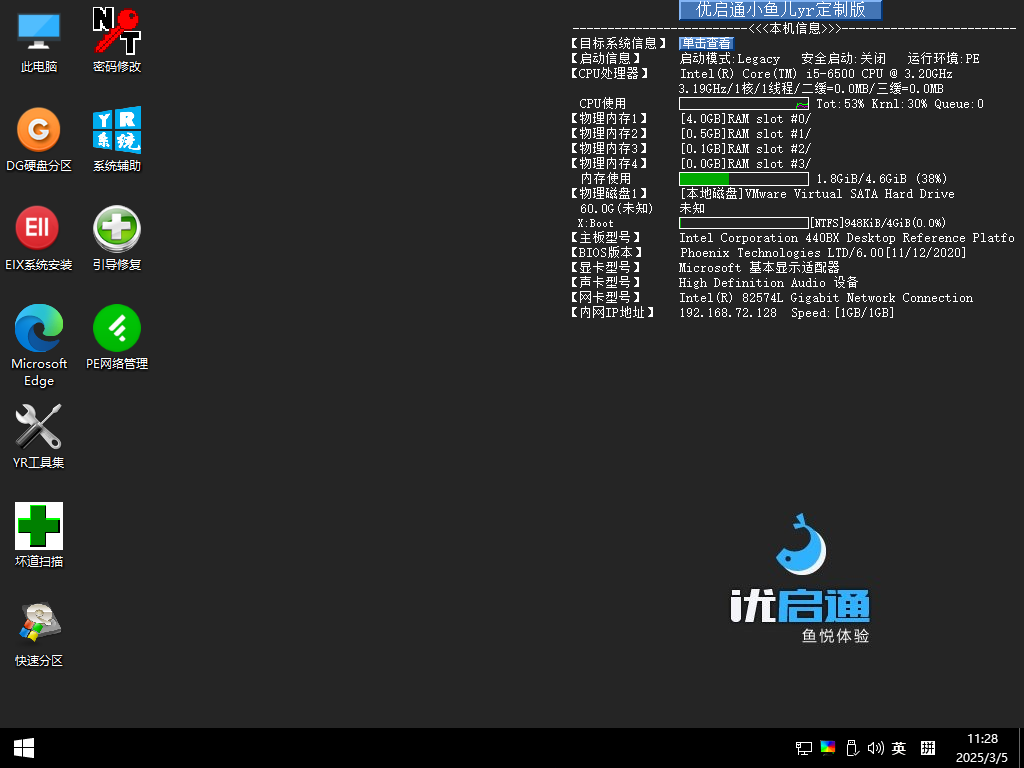Select the 系统辅助 YR icon

tap(117, 140)
